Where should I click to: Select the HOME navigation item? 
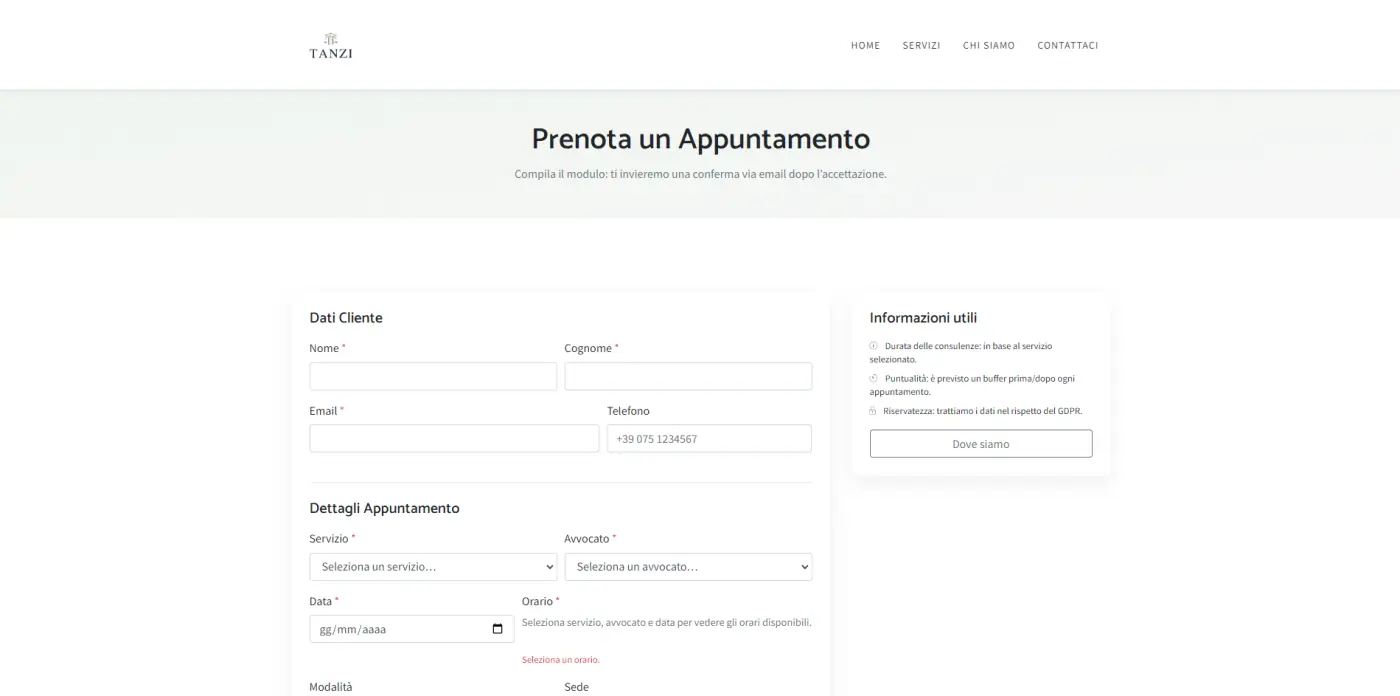pos(865,45)
